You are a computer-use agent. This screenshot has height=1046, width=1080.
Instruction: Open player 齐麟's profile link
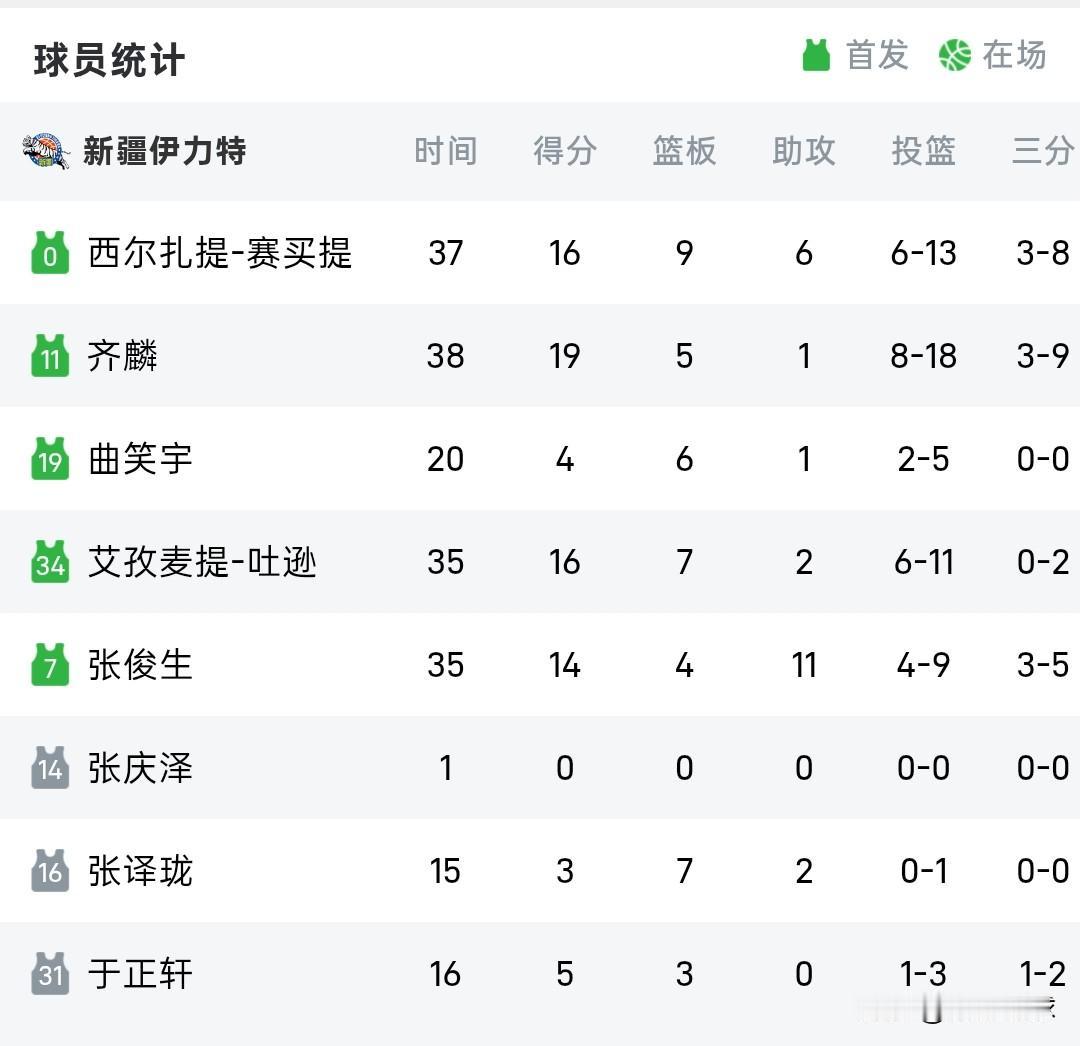[x=123, y=356]
